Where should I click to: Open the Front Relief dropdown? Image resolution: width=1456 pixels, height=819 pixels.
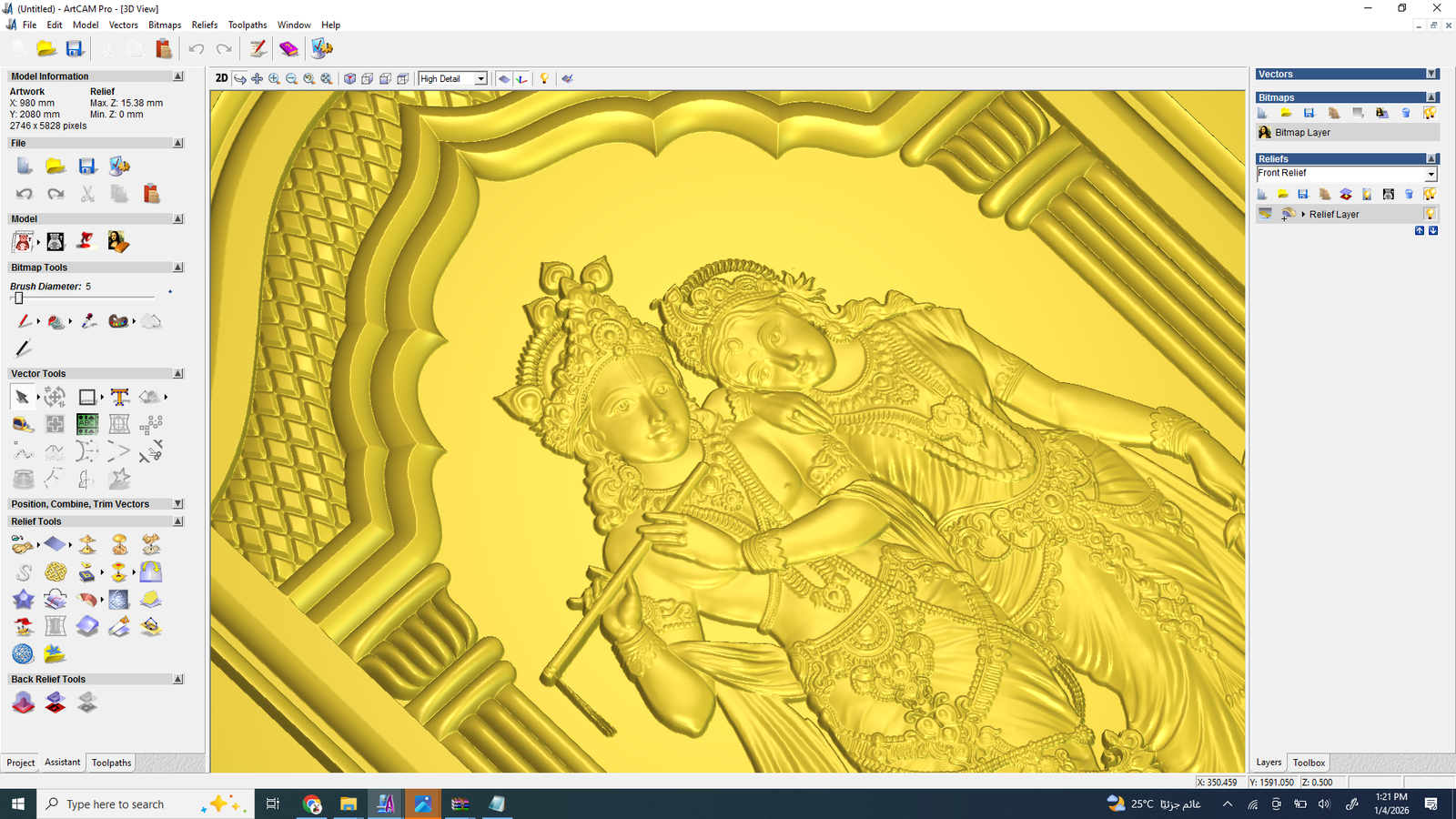1431,174
